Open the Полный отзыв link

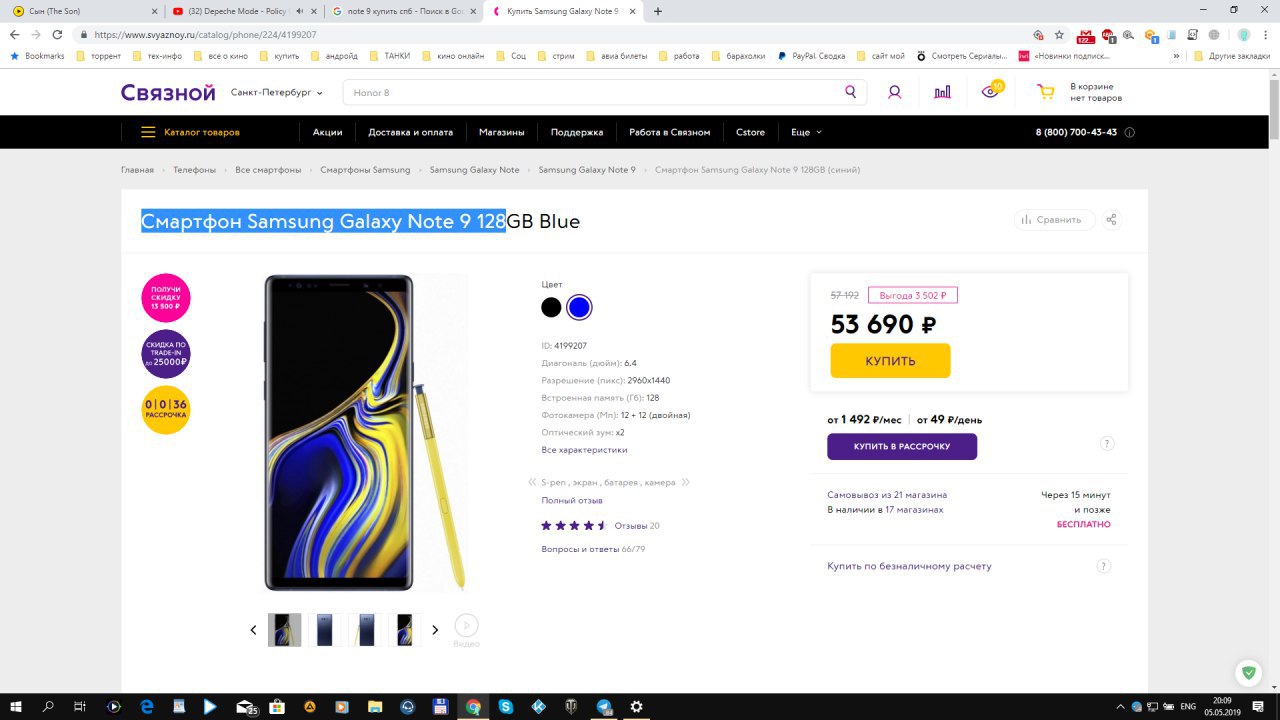(572, 500)
